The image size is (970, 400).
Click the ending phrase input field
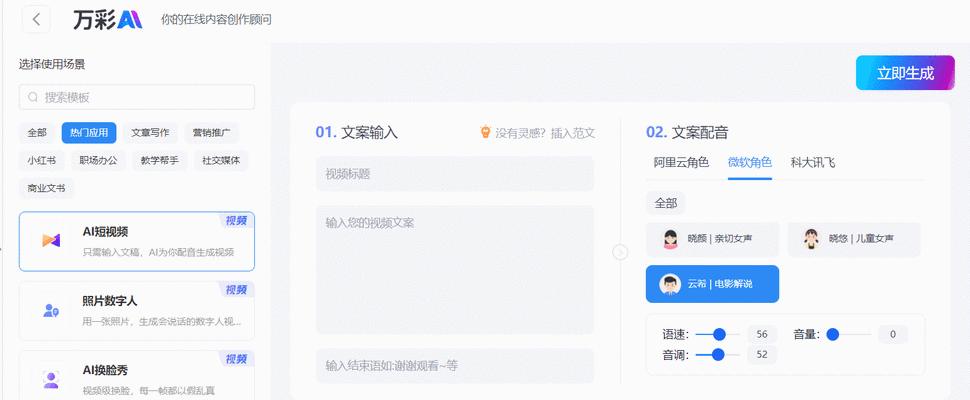point(455,365)
